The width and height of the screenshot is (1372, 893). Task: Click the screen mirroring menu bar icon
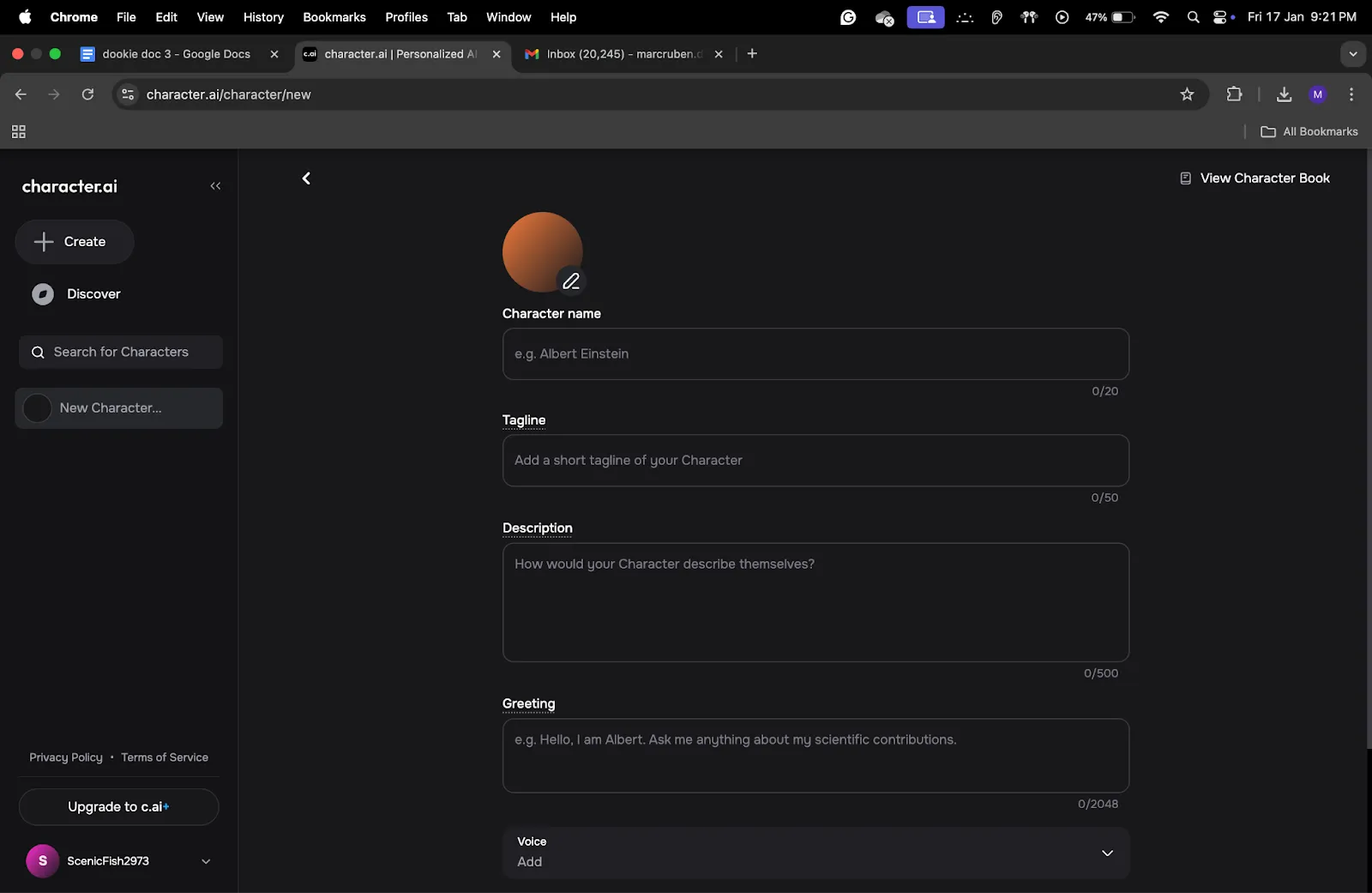click(926, 17)
